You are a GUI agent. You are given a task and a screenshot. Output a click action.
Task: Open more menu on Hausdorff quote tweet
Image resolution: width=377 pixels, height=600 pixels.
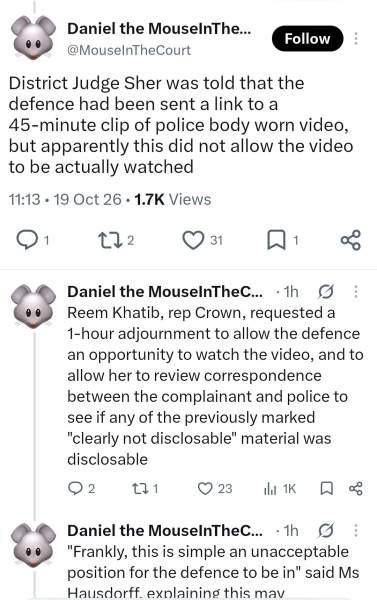pyautogui.click(x=356, y=531)
